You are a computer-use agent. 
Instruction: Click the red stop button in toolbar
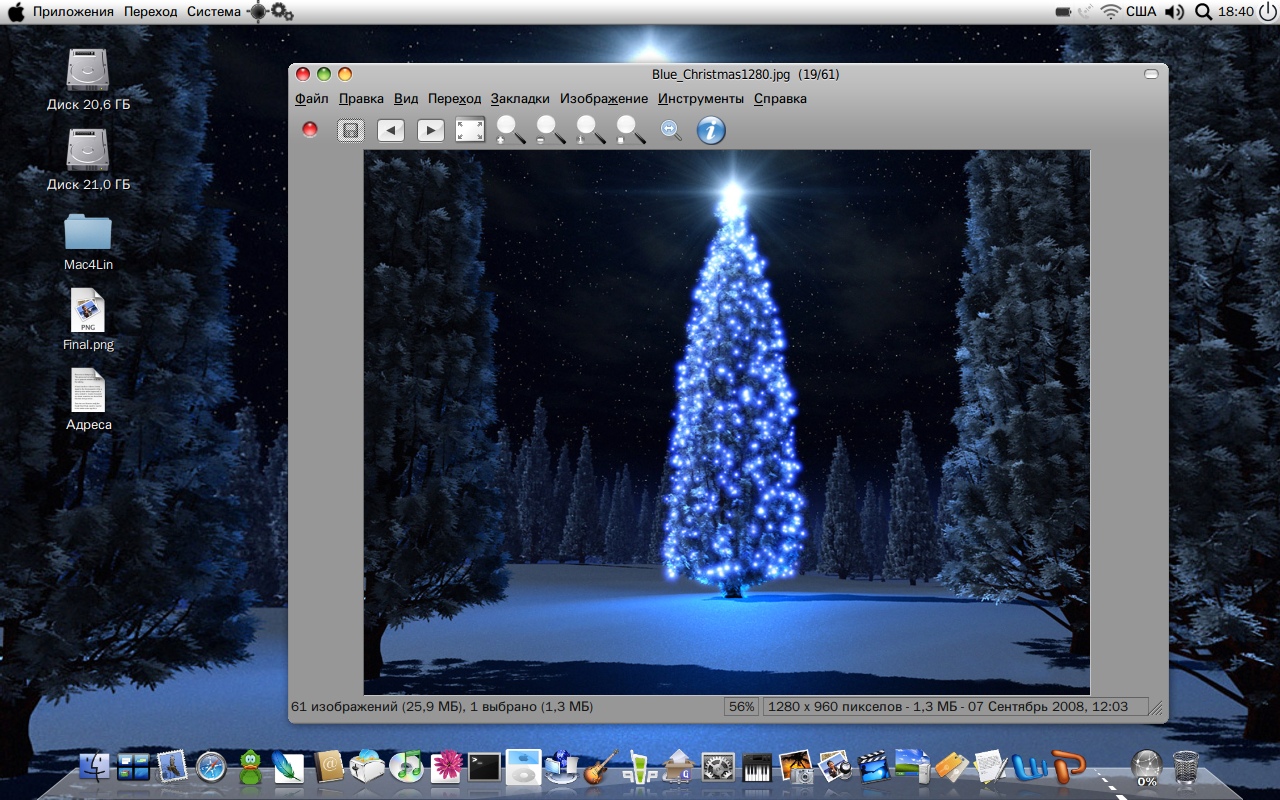310,129
